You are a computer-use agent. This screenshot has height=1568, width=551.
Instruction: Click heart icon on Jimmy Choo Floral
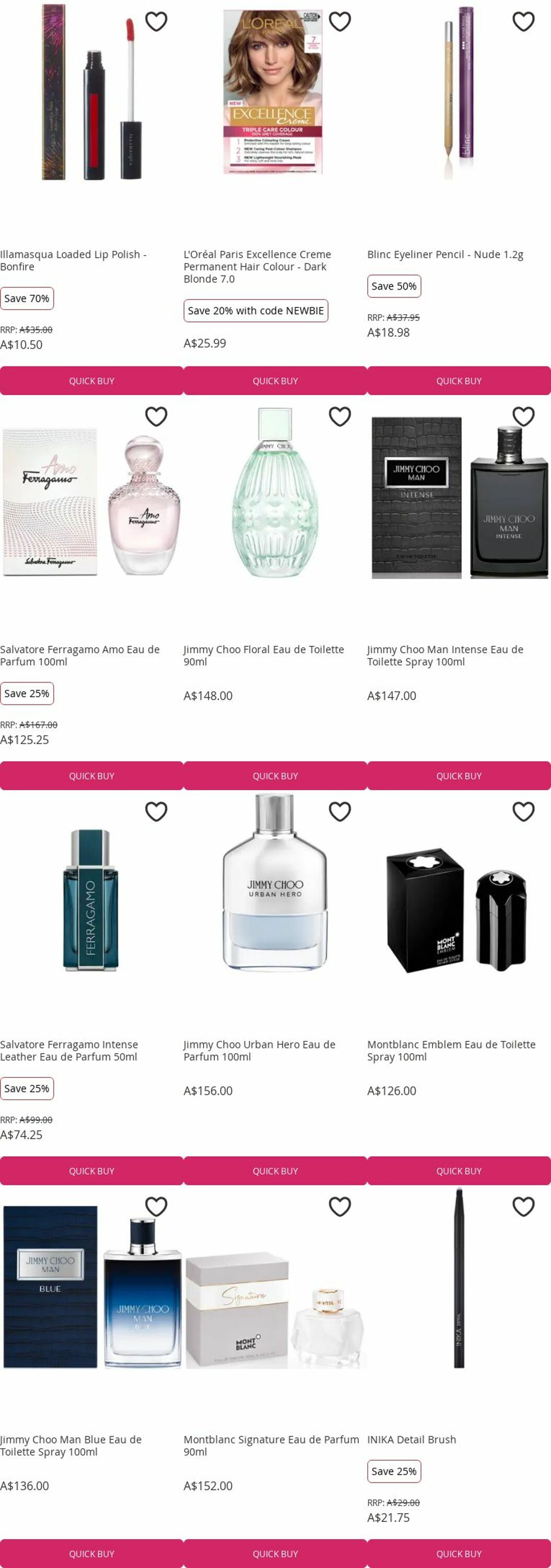340,417
